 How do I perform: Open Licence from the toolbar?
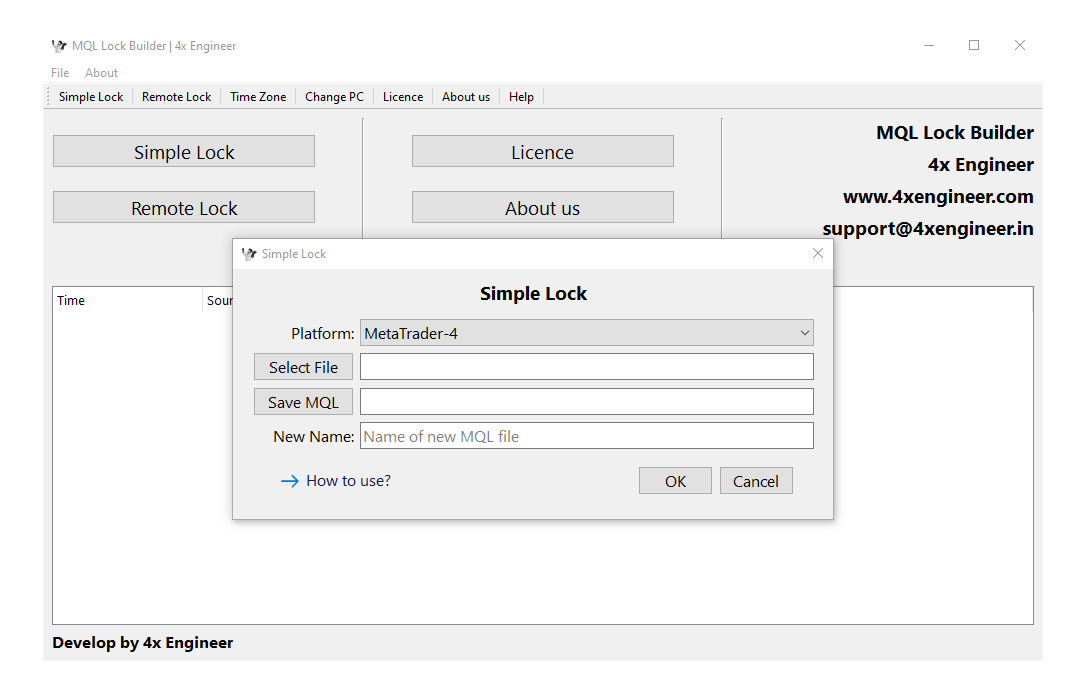(402, 97)
